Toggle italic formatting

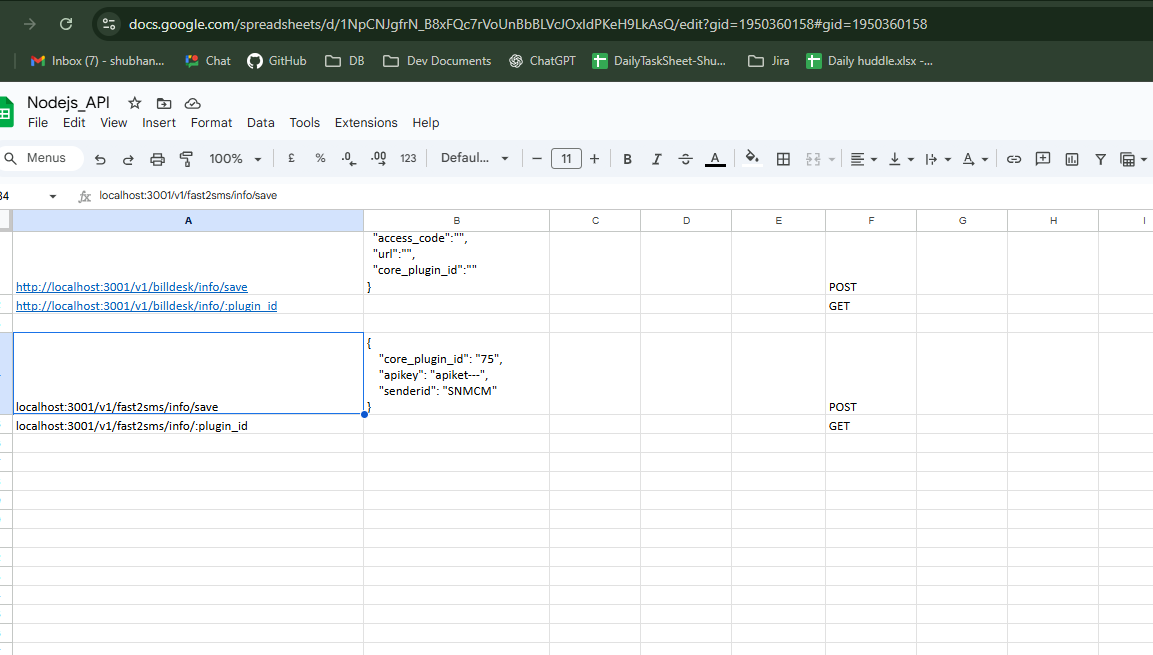(656, 159)
